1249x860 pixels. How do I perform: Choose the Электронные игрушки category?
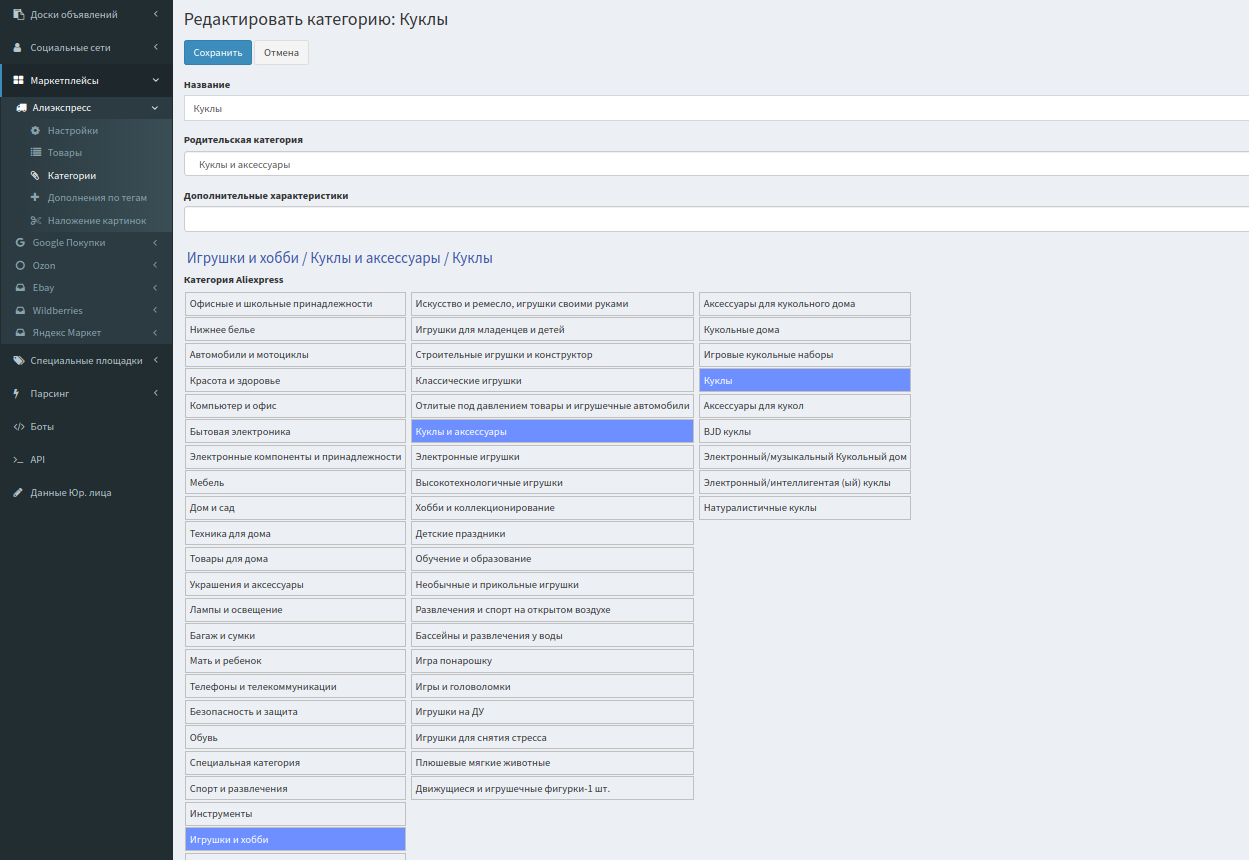[552, 457]
